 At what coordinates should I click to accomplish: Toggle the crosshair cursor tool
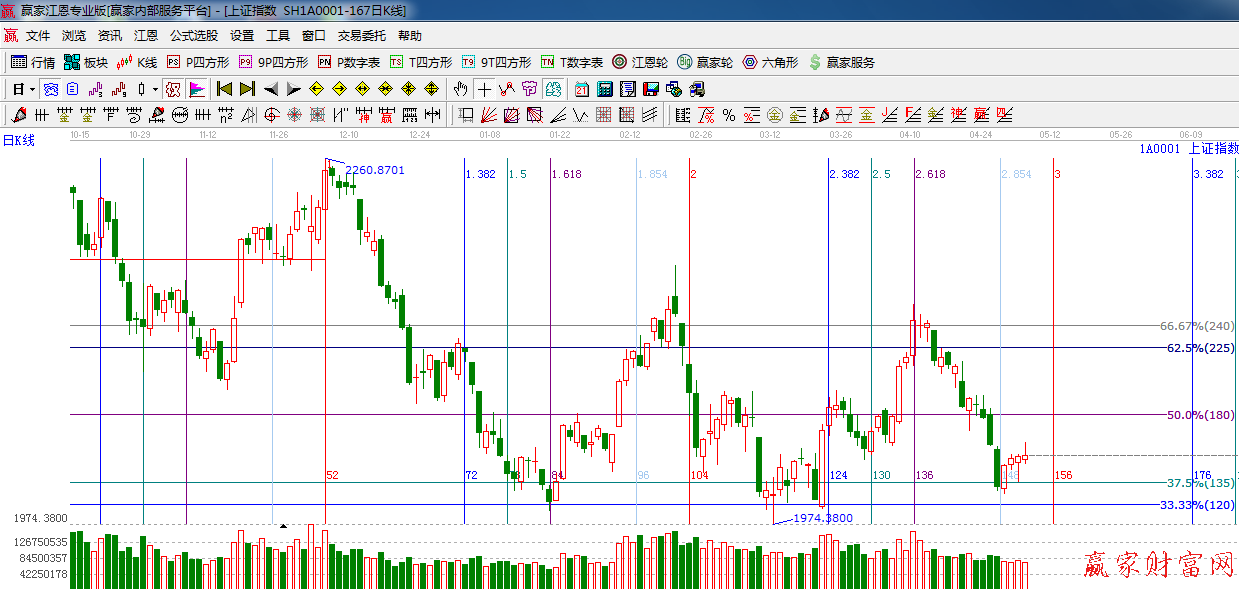(x=484, y=89)
